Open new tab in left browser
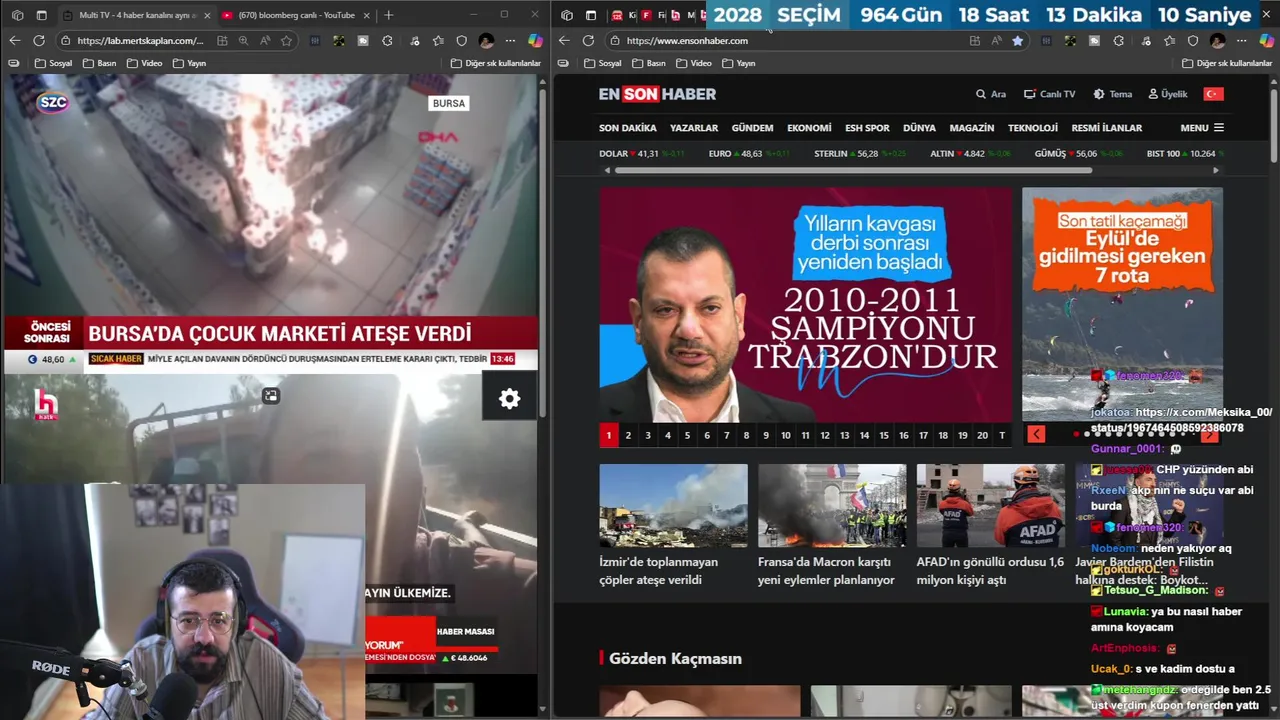Screen dimensions: 1280x720 click(388, 15)
